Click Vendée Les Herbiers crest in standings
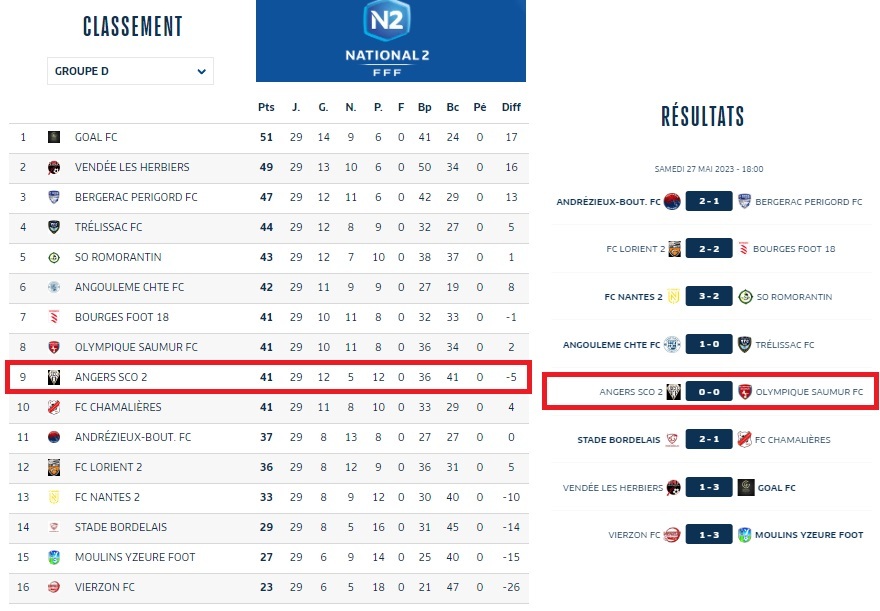 [54, 167]
